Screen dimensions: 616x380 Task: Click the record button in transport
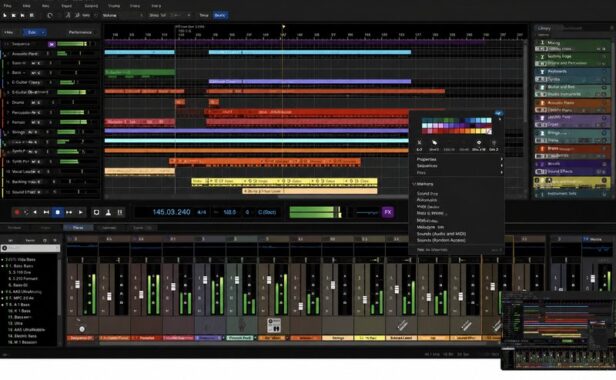click(17, 212)
